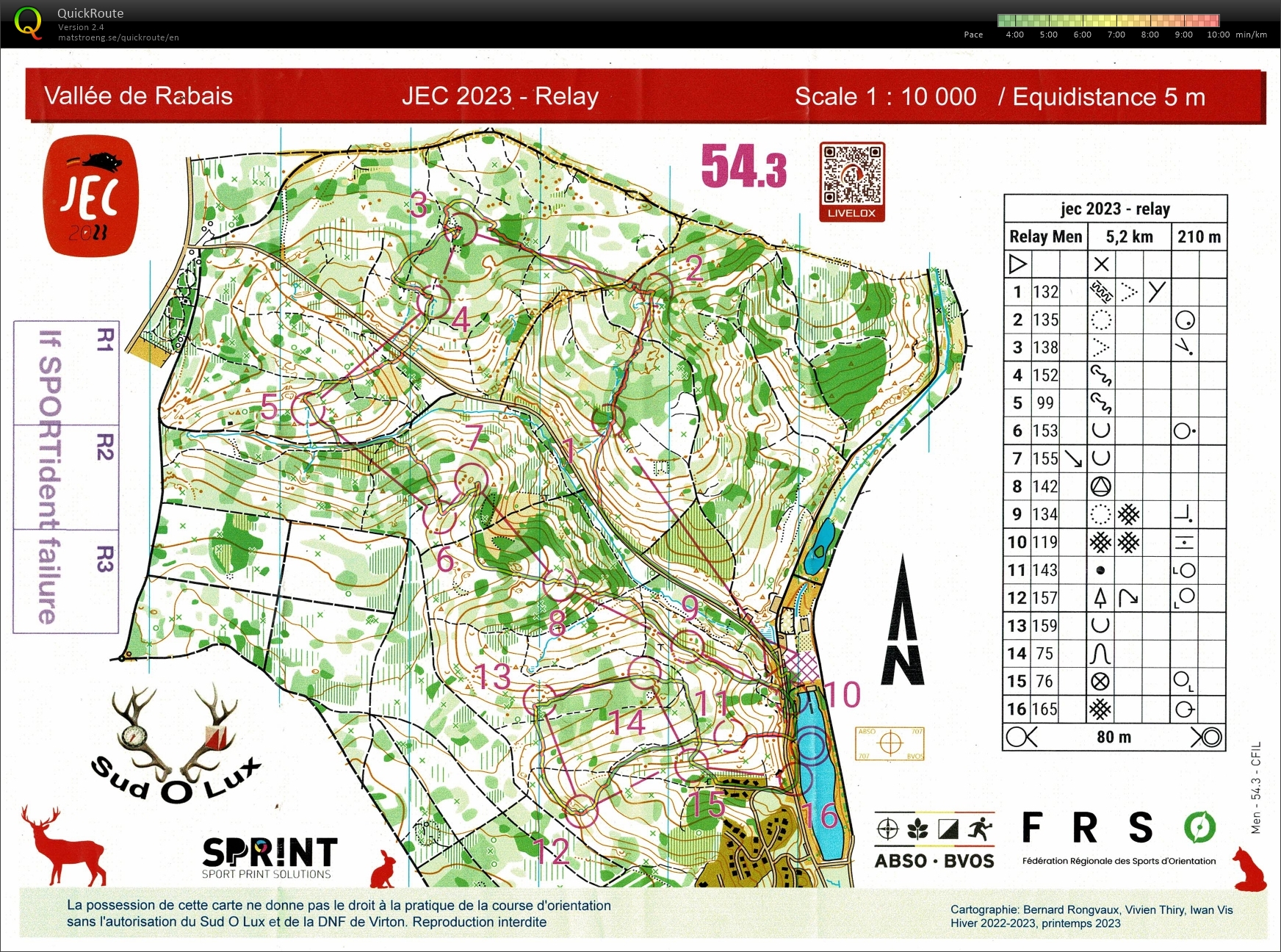Click the Relay Men header cell
Image resolution: width=1281 pixels, height=952 pixels.
coord(1045,237)
